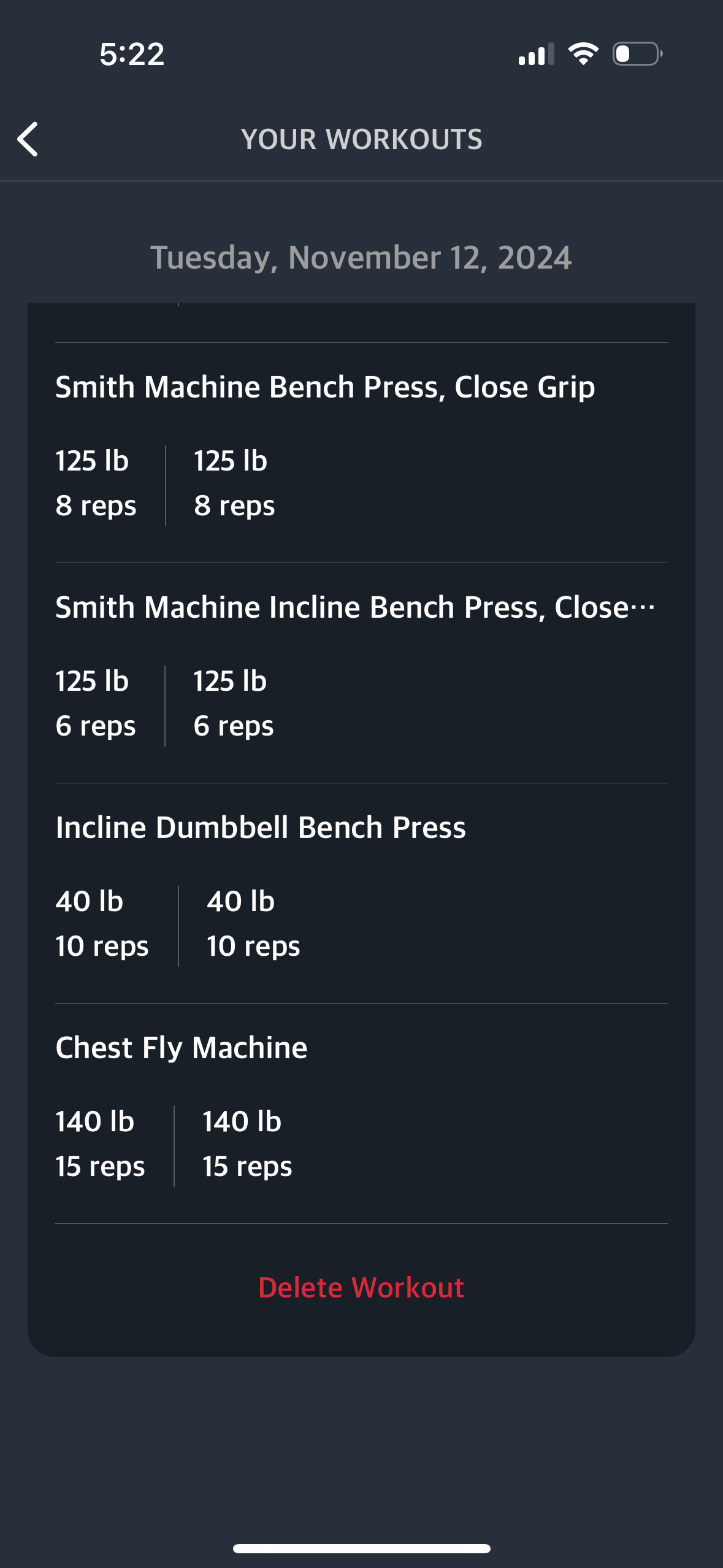Screen dimensions: 723x1568
Task: Expand truncated Smith Machine Incline Bench Press title
Action: 355,607
